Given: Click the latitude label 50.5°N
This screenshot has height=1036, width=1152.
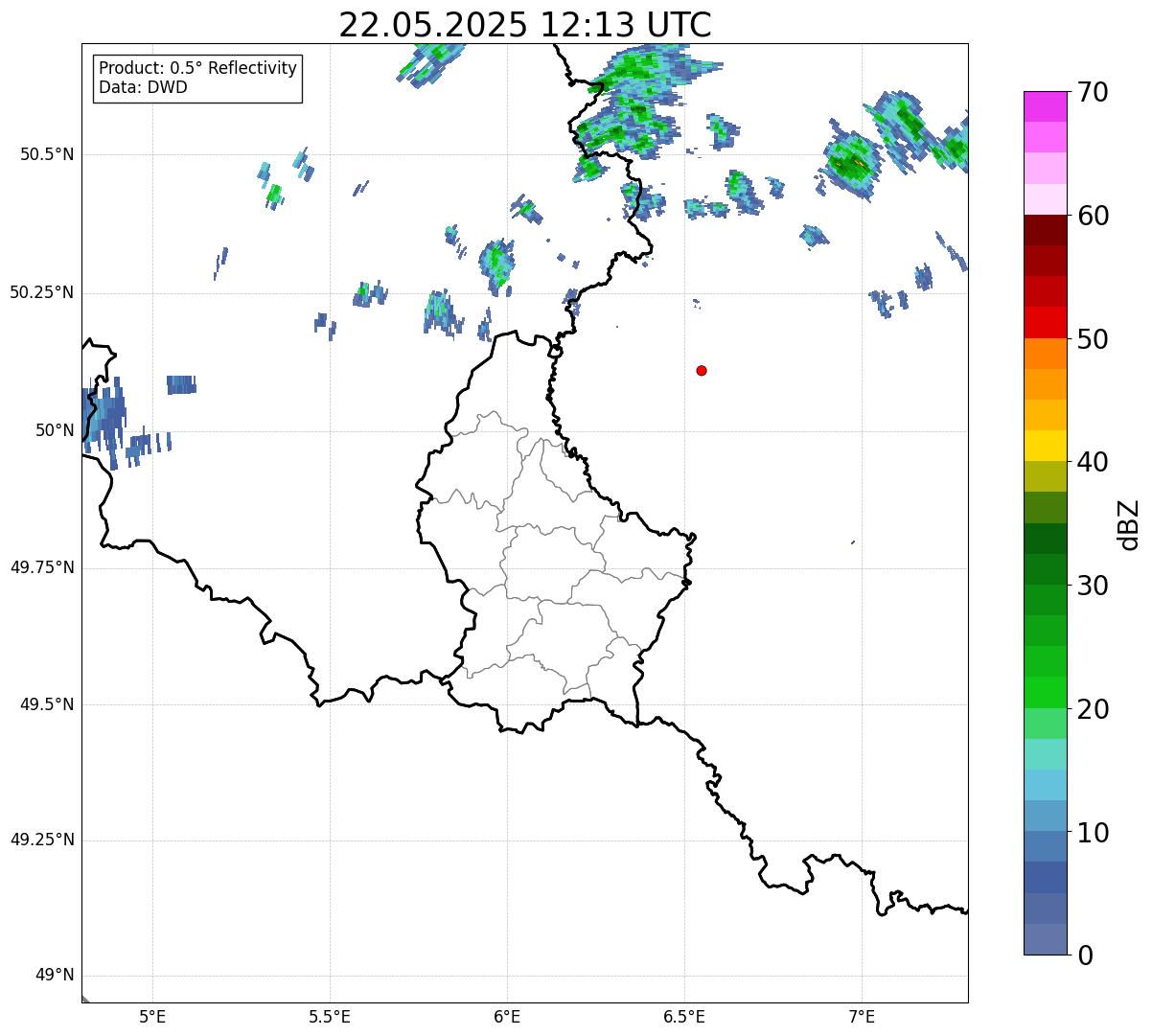Looking at the screenshot, I should click(x=47, y=154).
